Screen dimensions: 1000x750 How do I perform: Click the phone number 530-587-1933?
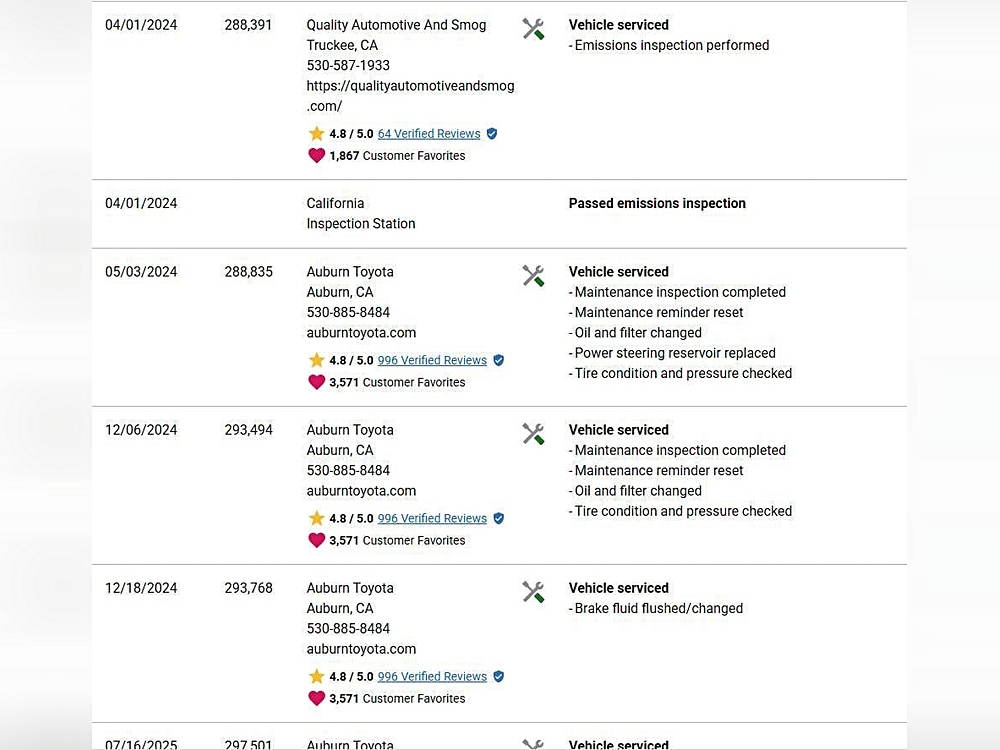coord(348,66)
